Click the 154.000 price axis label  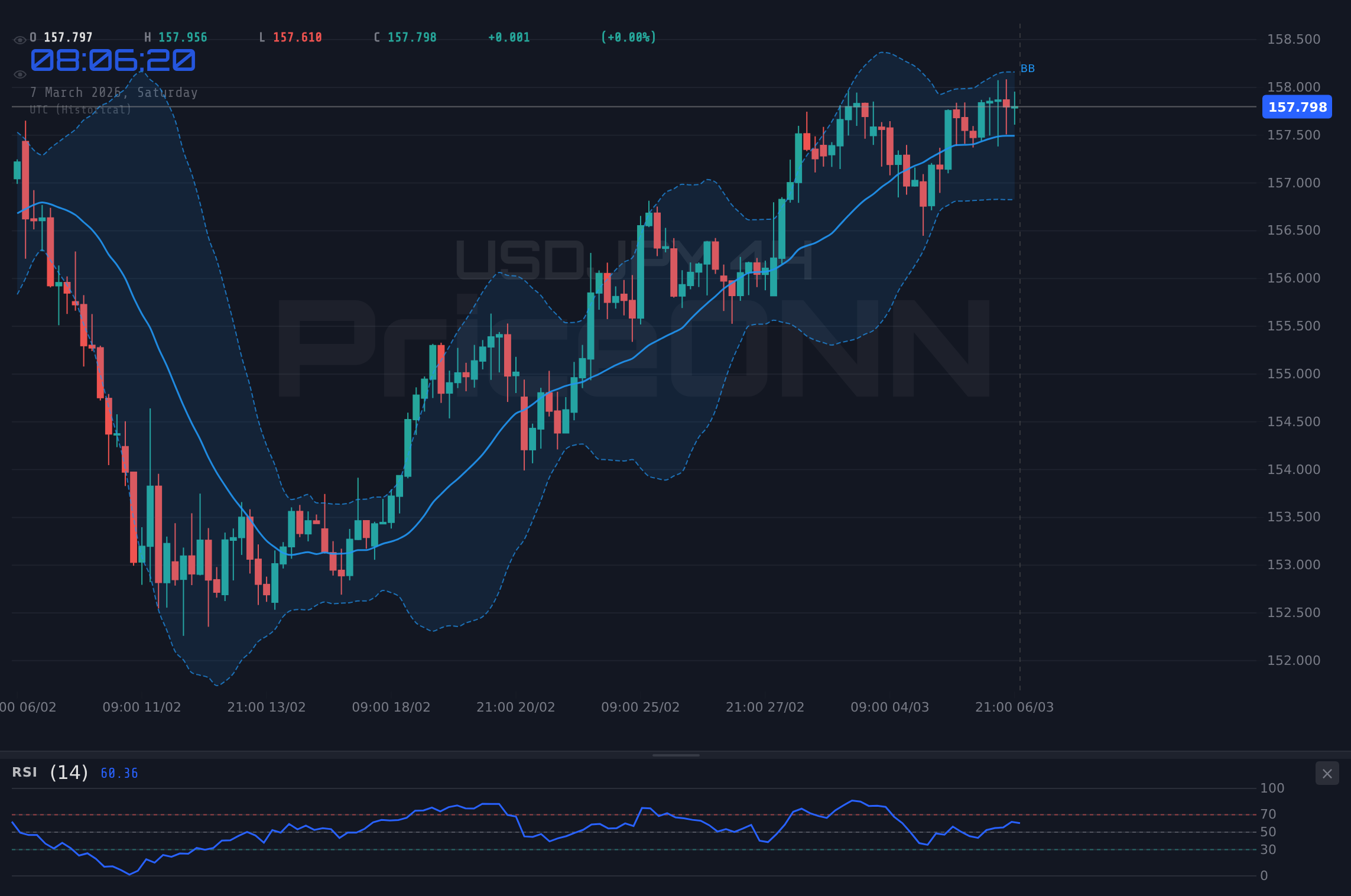pyautogui.click(x=1294, y=470)
